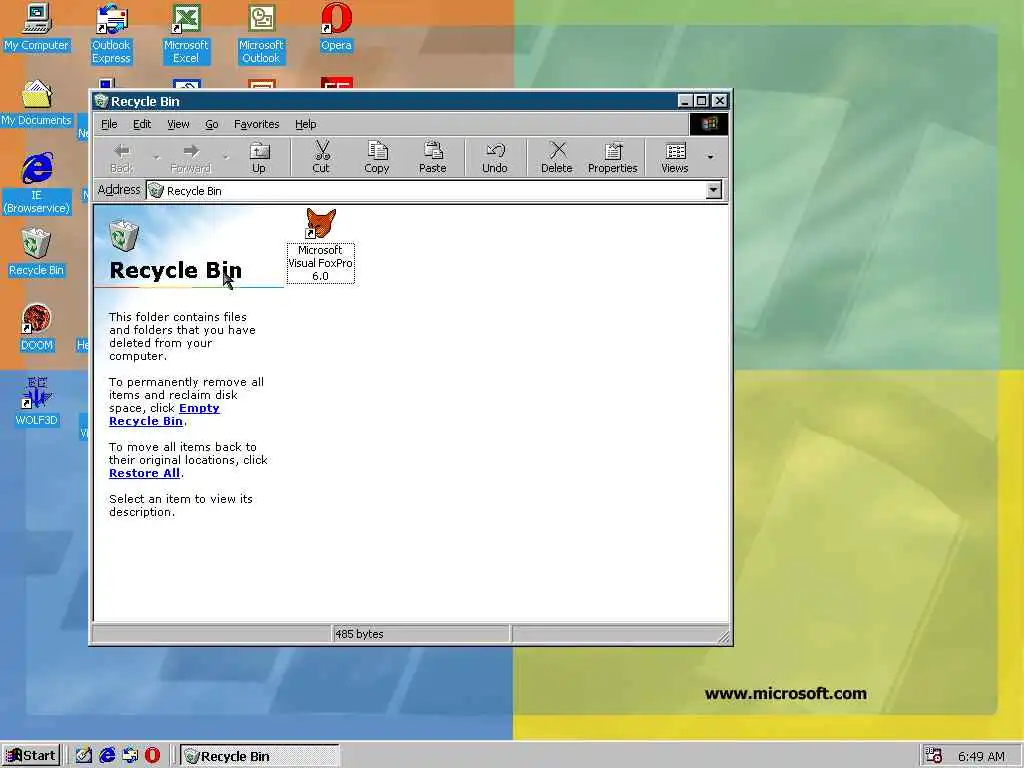Open the Favorites menu
This screenshot has width=1024, height=768.
(x=257, y=124)
